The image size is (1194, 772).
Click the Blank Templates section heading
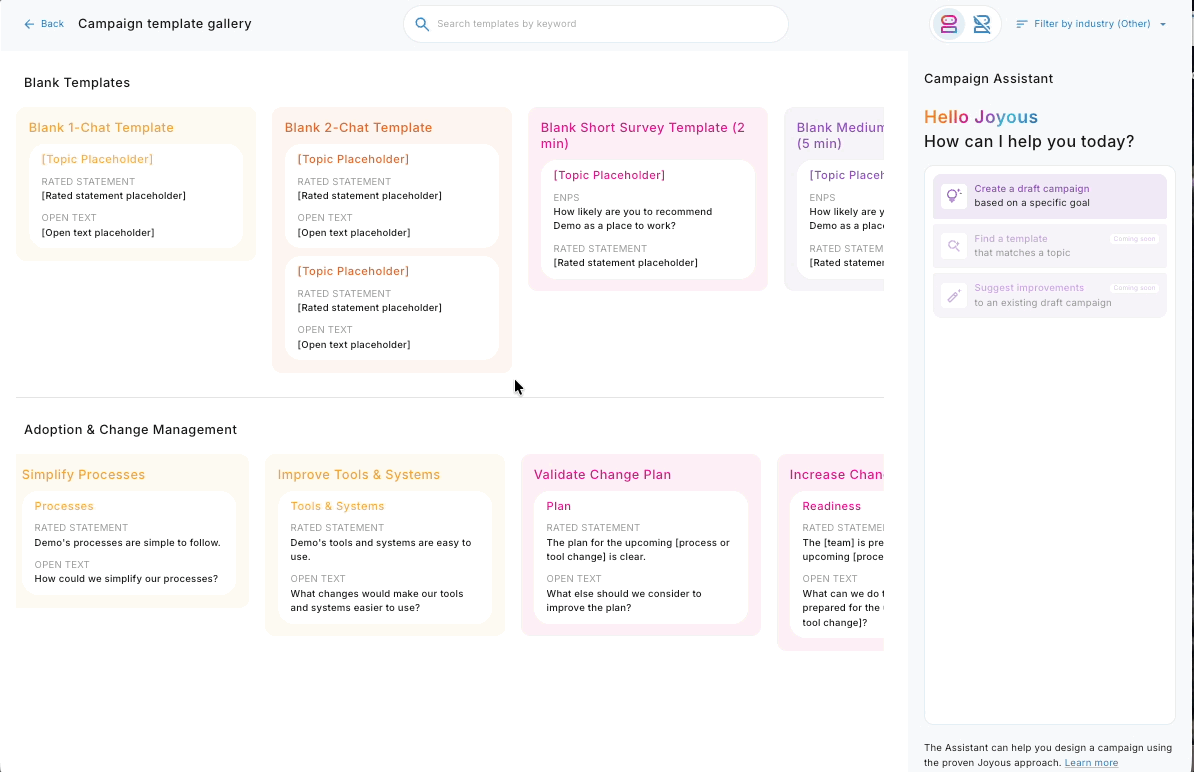[77, 82]
